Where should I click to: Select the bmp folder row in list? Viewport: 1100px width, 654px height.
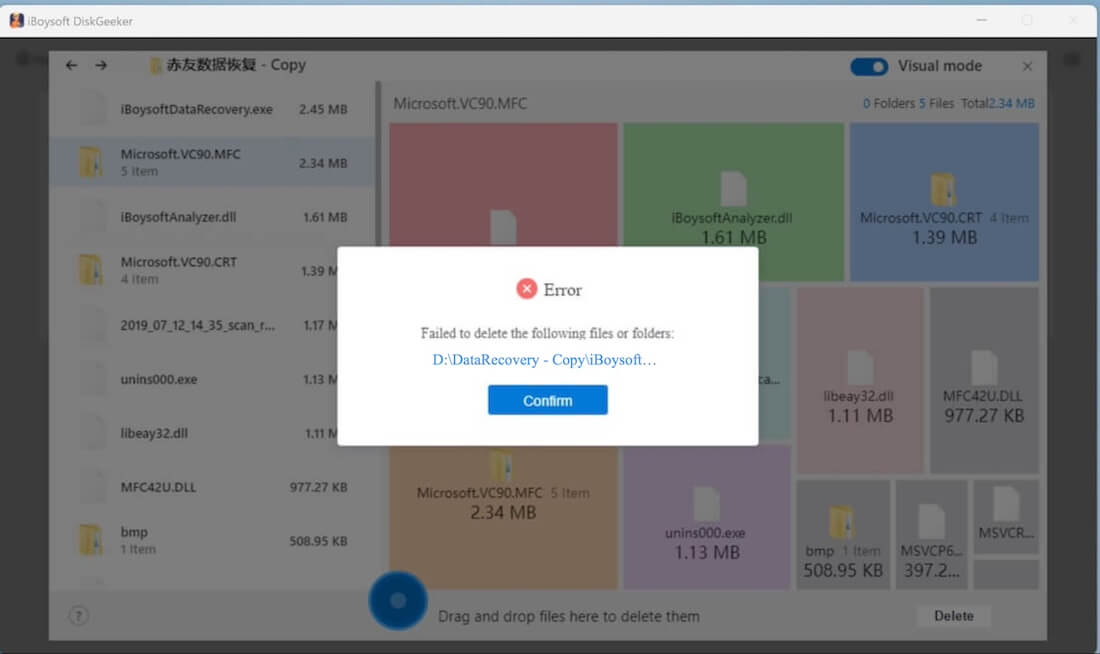pos(212,541)
